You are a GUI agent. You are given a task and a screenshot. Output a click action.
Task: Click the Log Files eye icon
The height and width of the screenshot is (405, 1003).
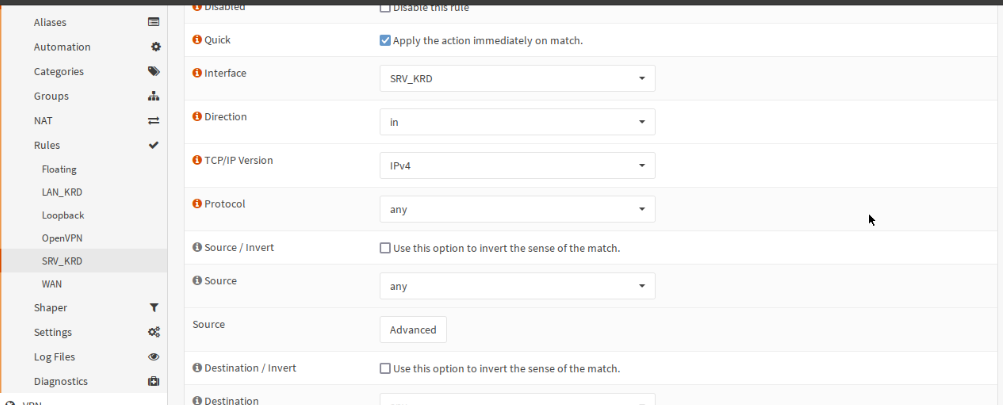[154, 357]
